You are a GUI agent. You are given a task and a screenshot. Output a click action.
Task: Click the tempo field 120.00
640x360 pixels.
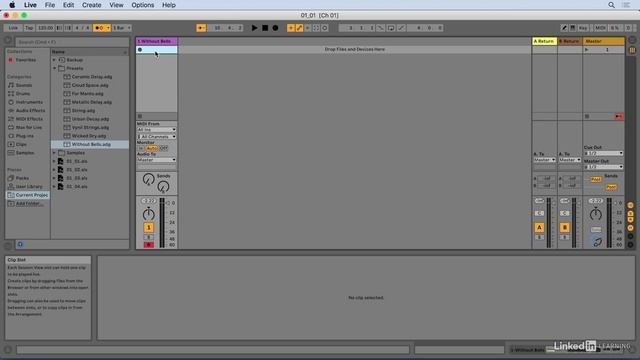tap(45, 28)
